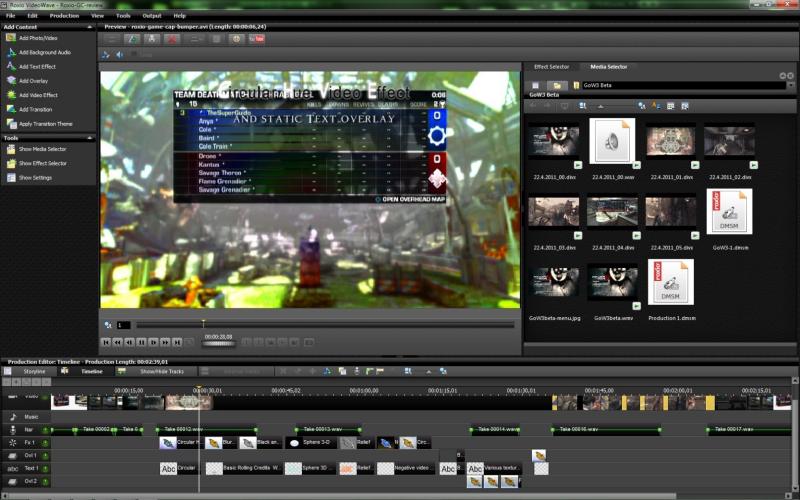Screen dimensions: 800x500
Task: Click the fast forward button
Action: click(x=165, y=342)
